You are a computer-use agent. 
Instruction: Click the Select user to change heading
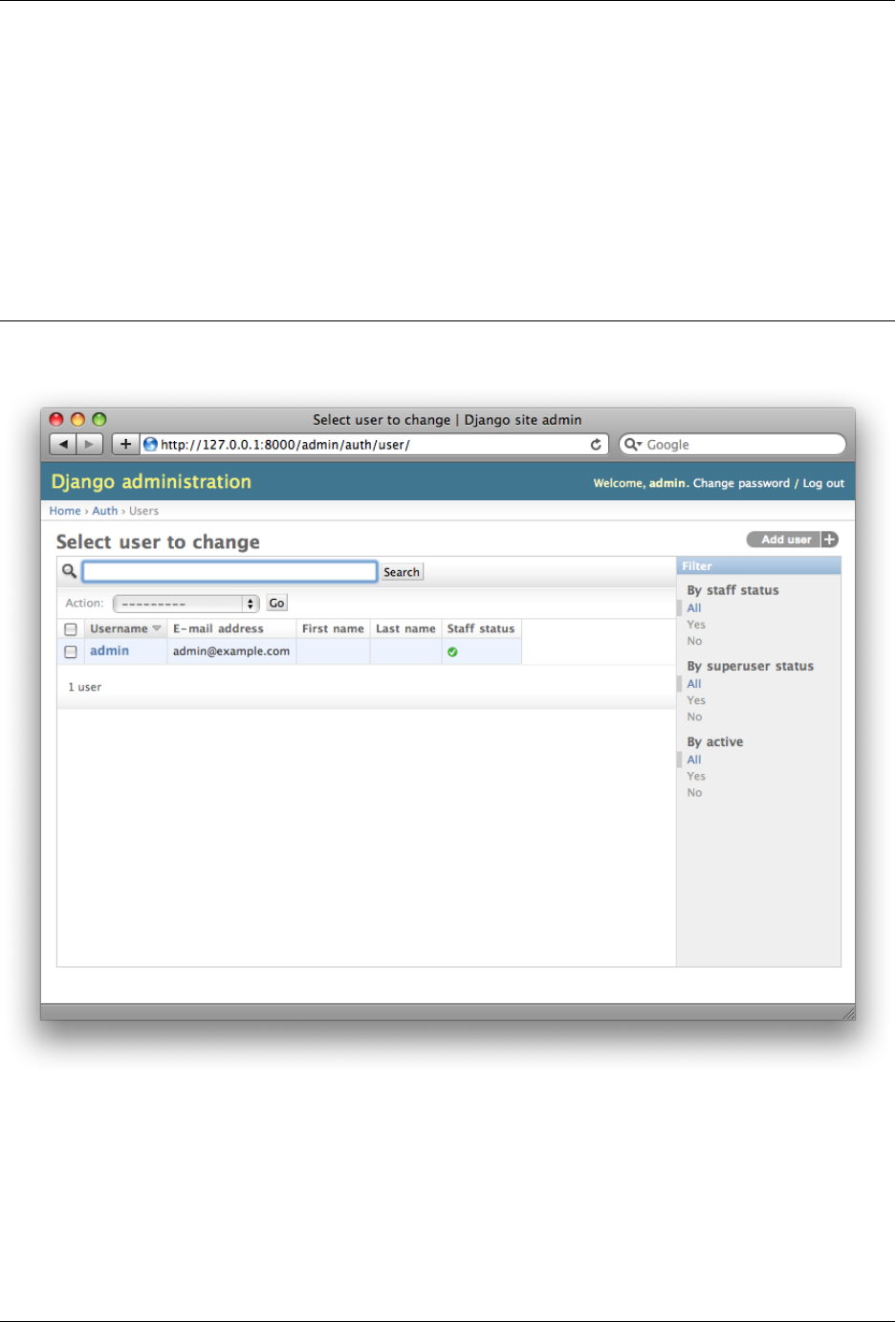158,541
